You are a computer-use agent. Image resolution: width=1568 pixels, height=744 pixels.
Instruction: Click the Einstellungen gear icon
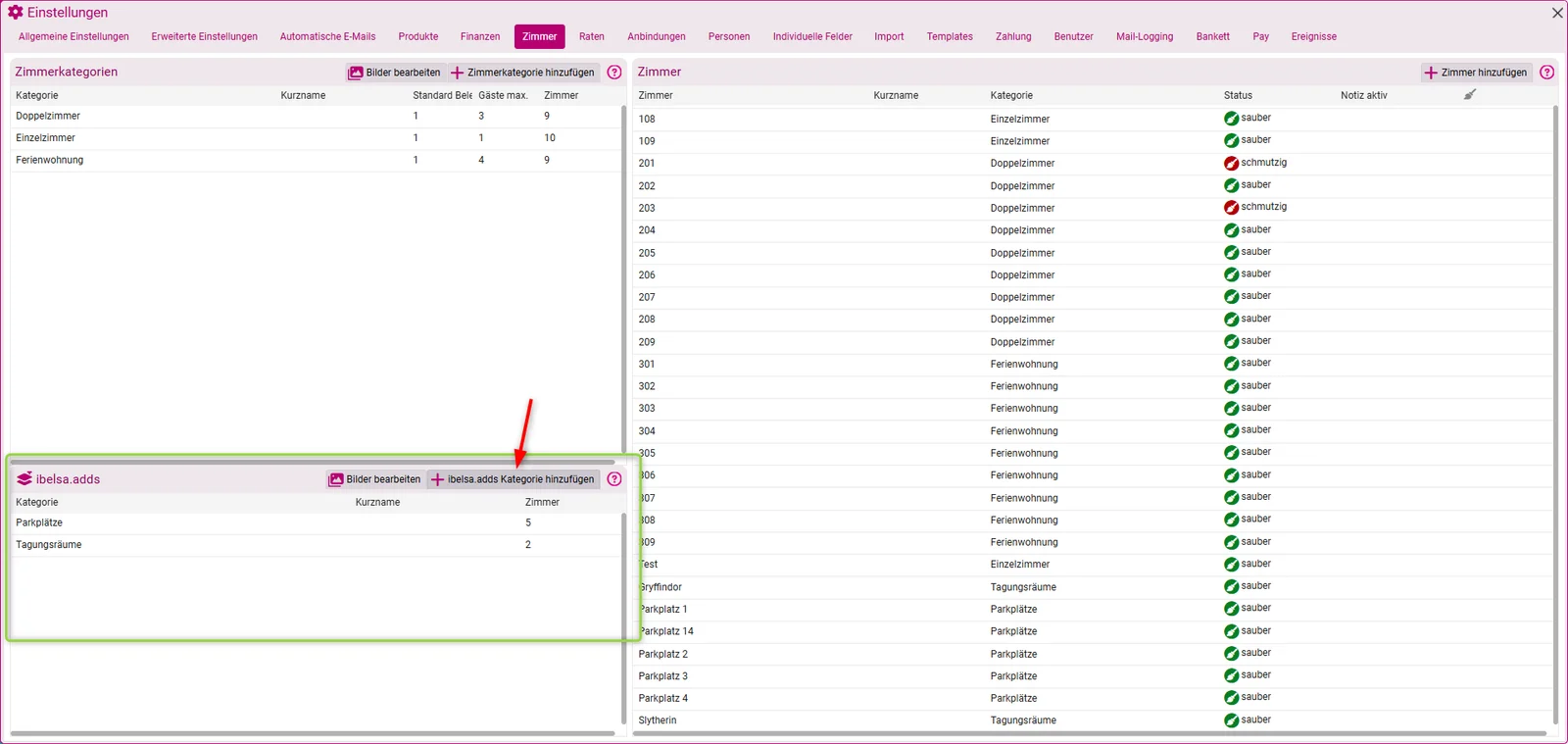[x=16, y=13]
